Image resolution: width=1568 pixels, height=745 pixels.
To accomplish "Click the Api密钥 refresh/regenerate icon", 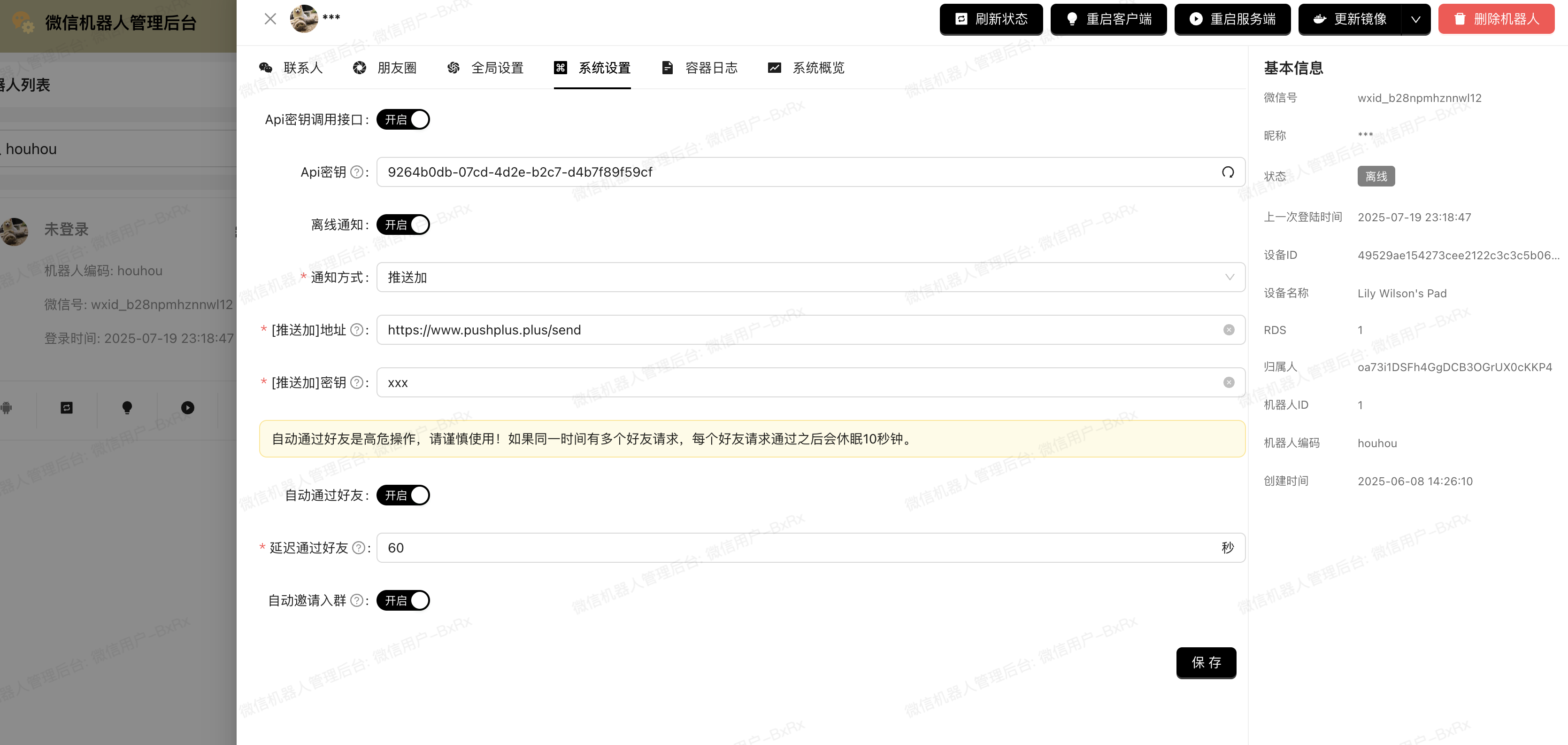I will click(1228, 172).
